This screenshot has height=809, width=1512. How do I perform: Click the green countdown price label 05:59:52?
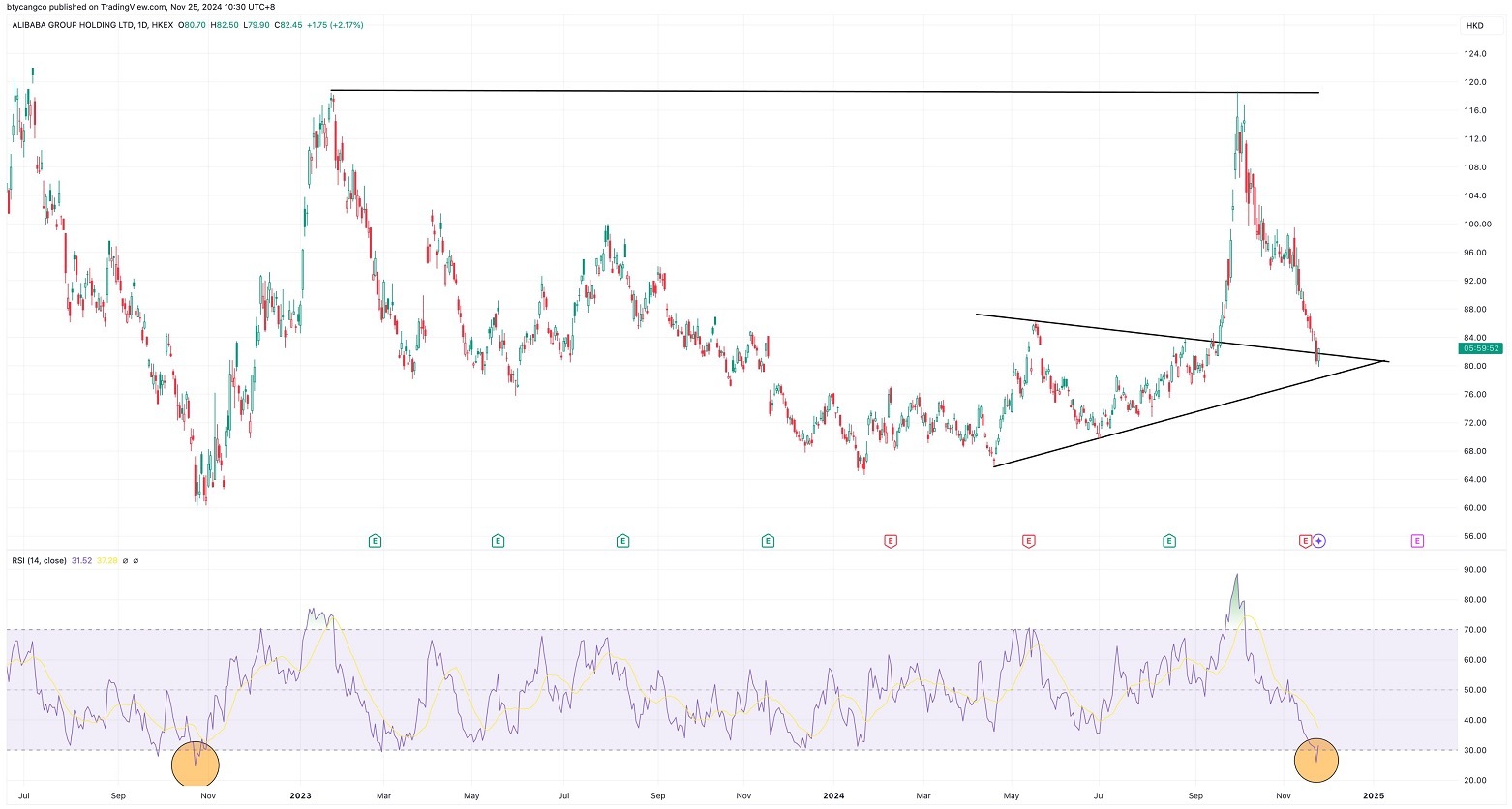[1481, 348]
